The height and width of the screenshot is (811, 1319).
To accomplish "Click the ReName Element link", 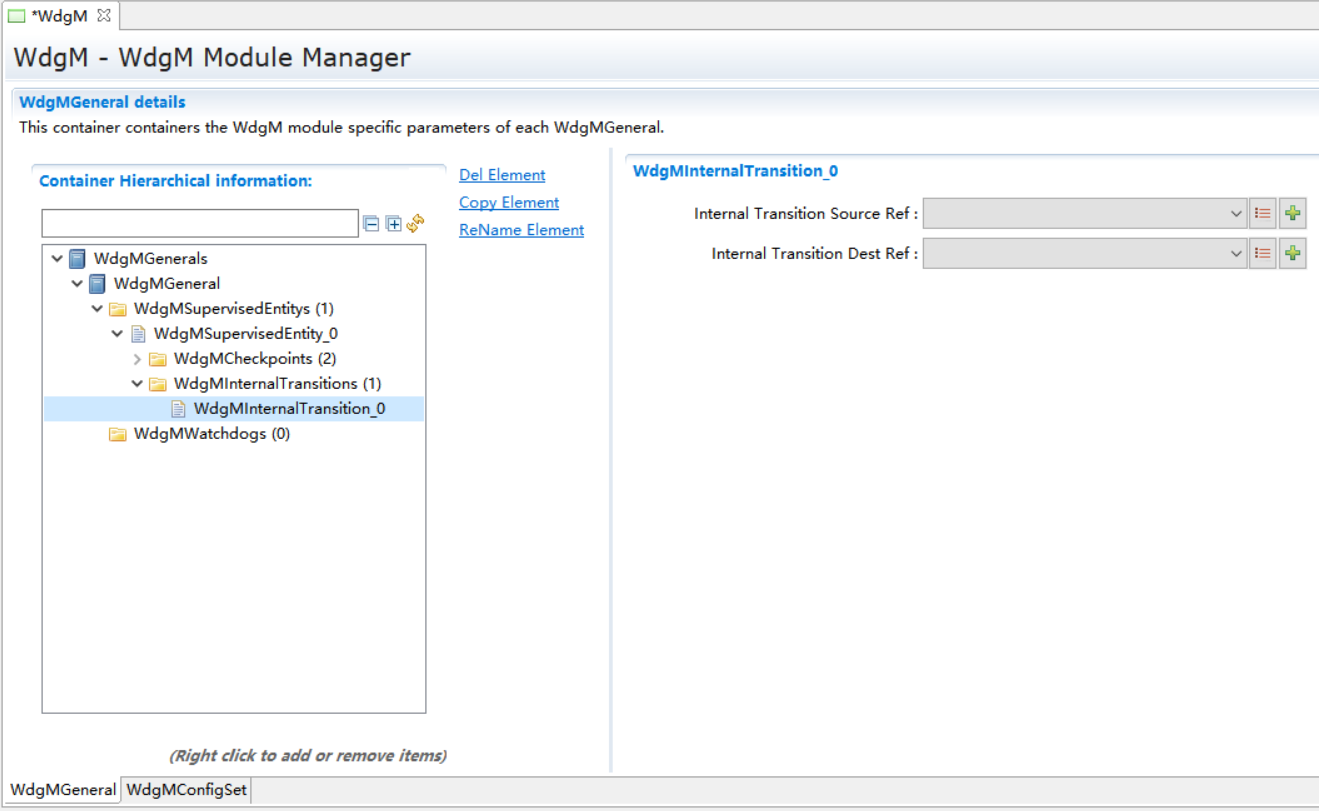I will pyautogui.click(x=521, y=230).
